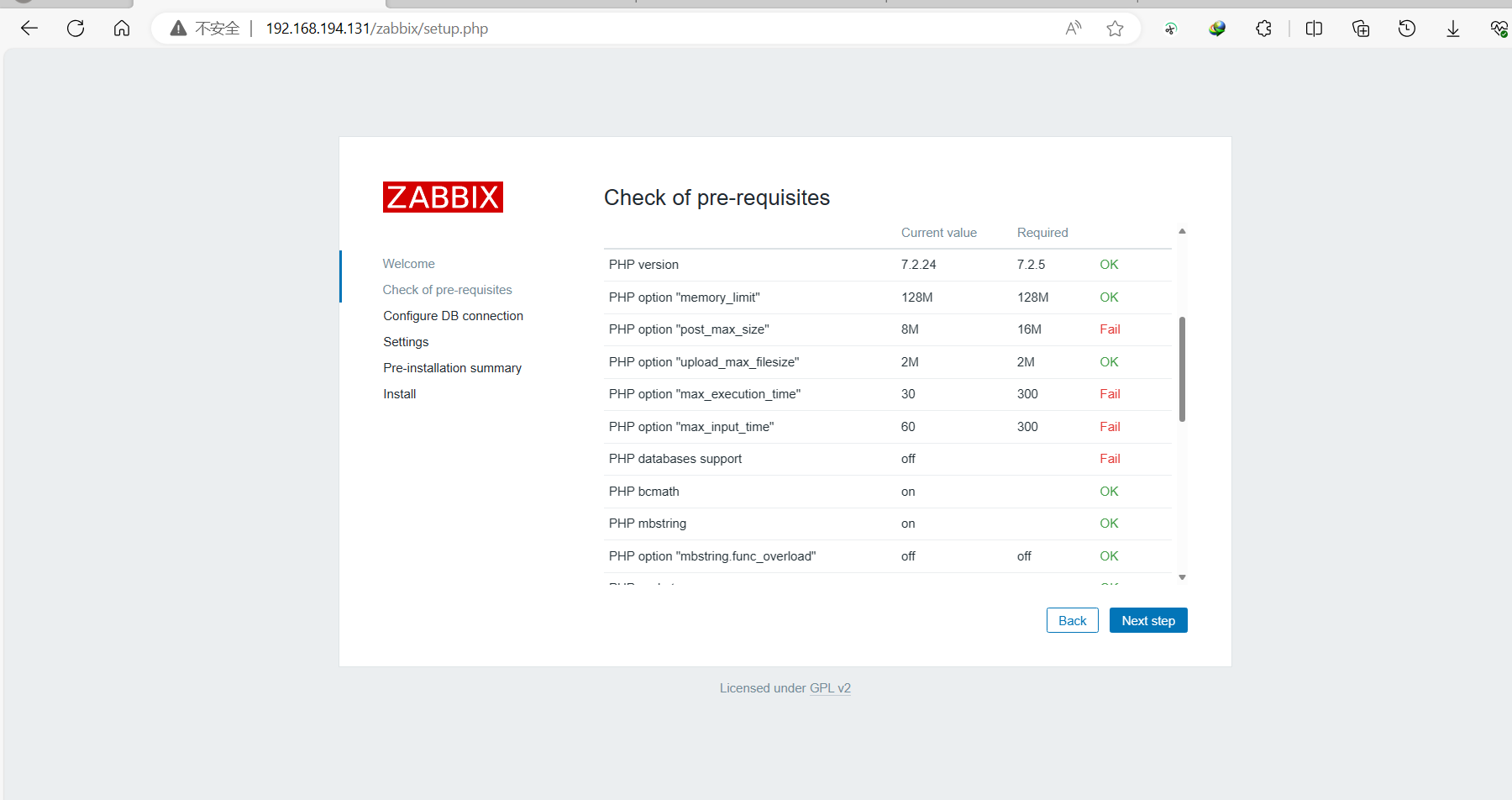Click the PHP option "mbstring.func_overload" label

coord(712,556)
